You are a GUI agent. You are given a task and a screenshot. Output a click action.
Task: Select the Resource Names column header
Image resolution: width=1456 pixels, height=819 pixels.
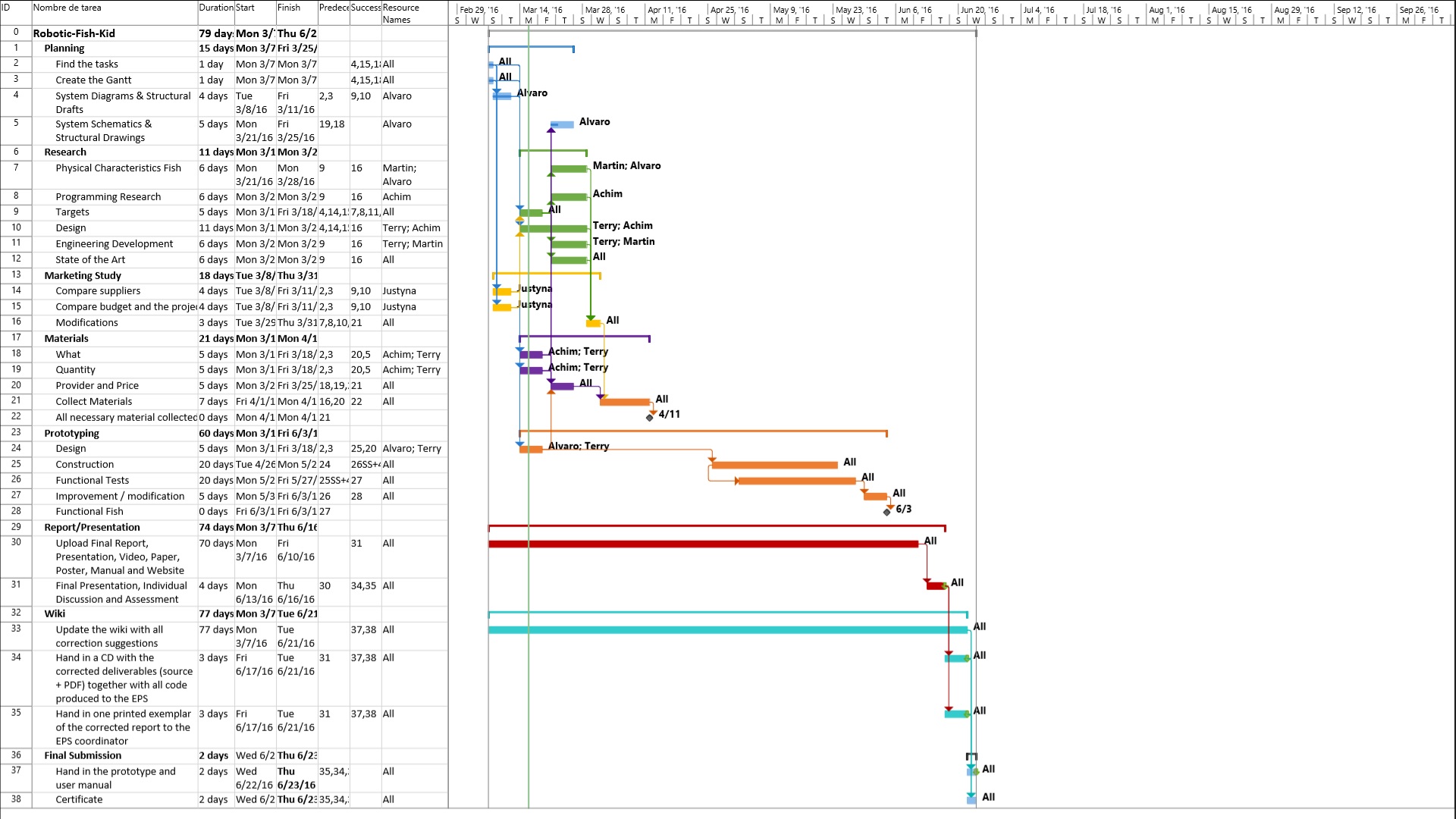400,13
